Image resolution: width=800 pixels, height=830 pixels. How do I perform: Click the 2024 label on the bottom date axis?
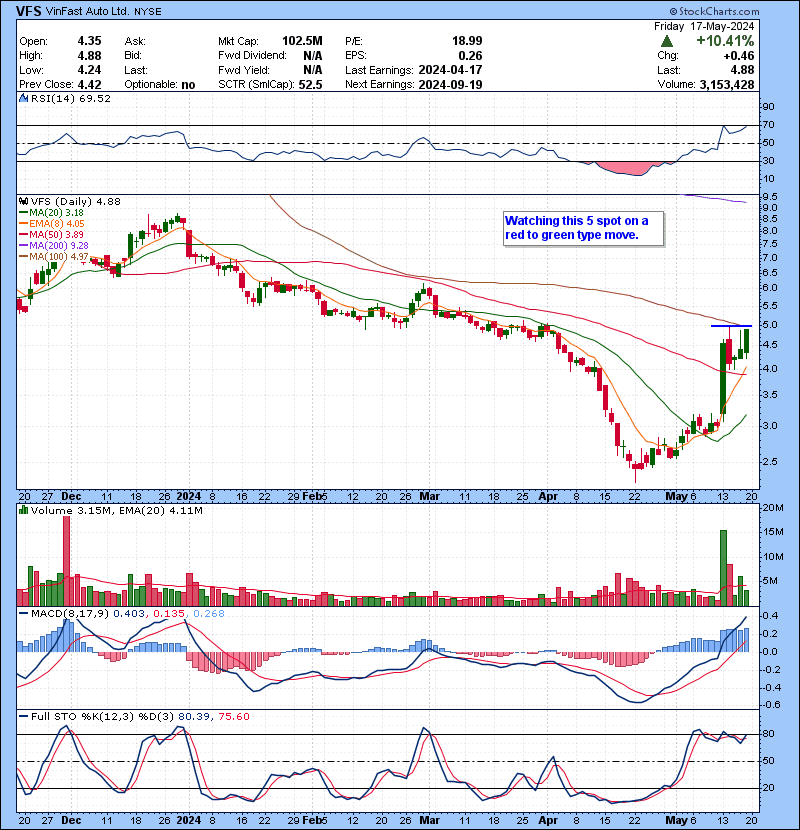click(x=188, y=820)
